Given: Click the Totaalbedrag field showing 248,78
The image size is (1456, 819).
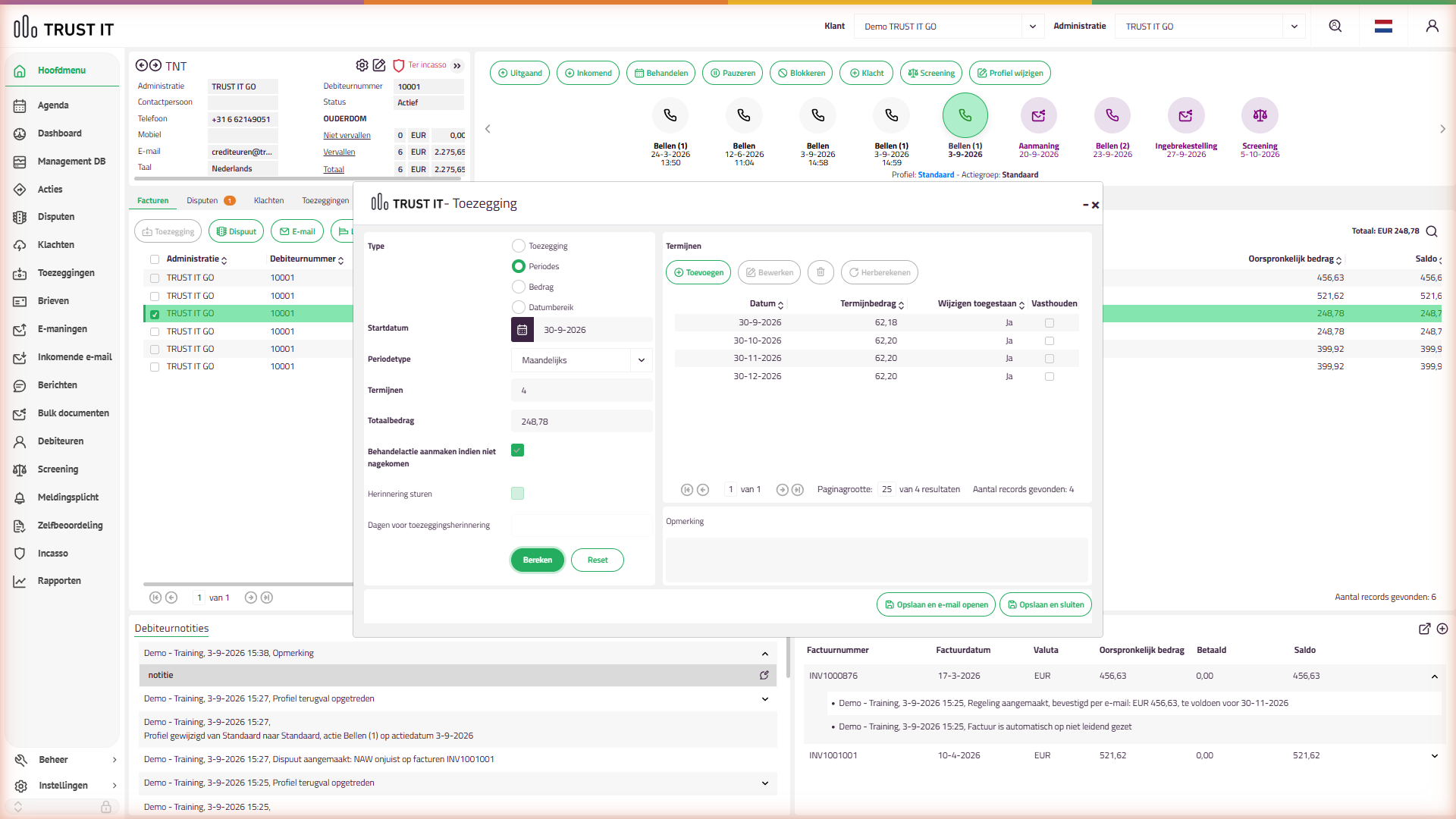Looking at the screenshot, I should point(582,422).
